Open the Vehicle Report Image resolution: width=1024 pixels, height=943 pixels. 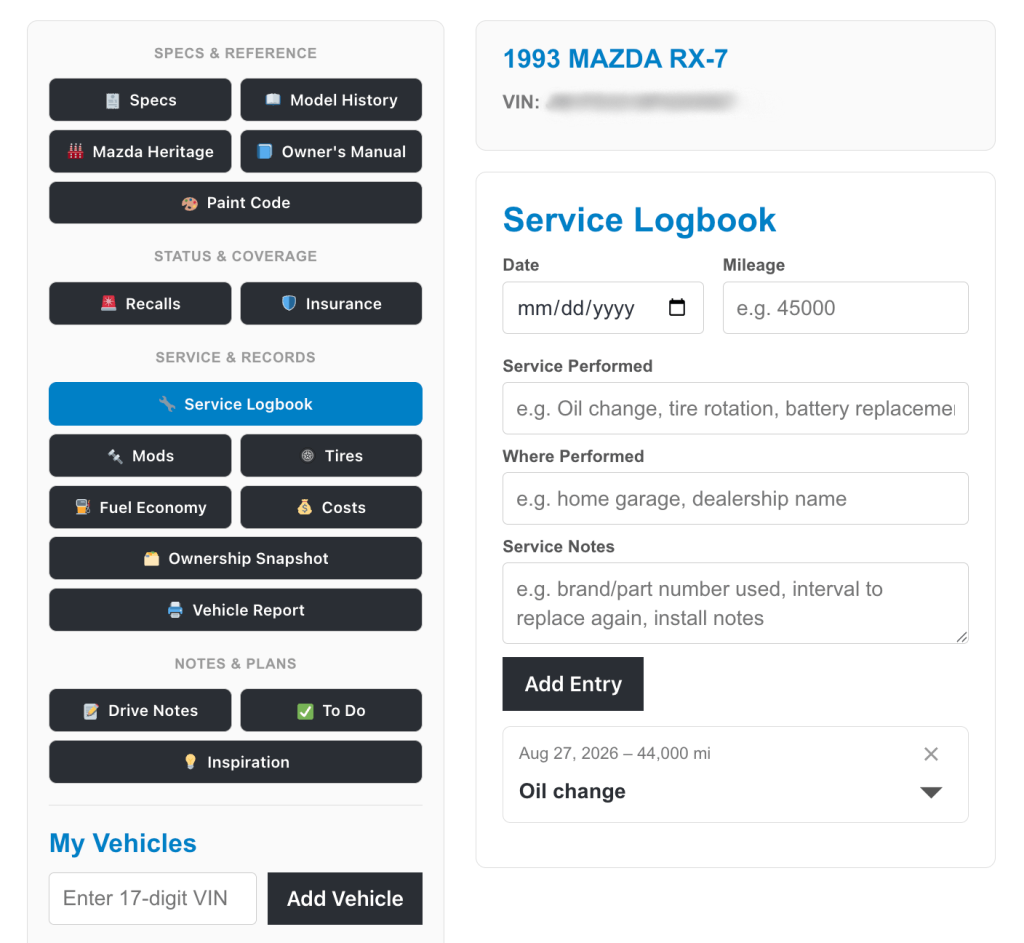pos(235,610)
